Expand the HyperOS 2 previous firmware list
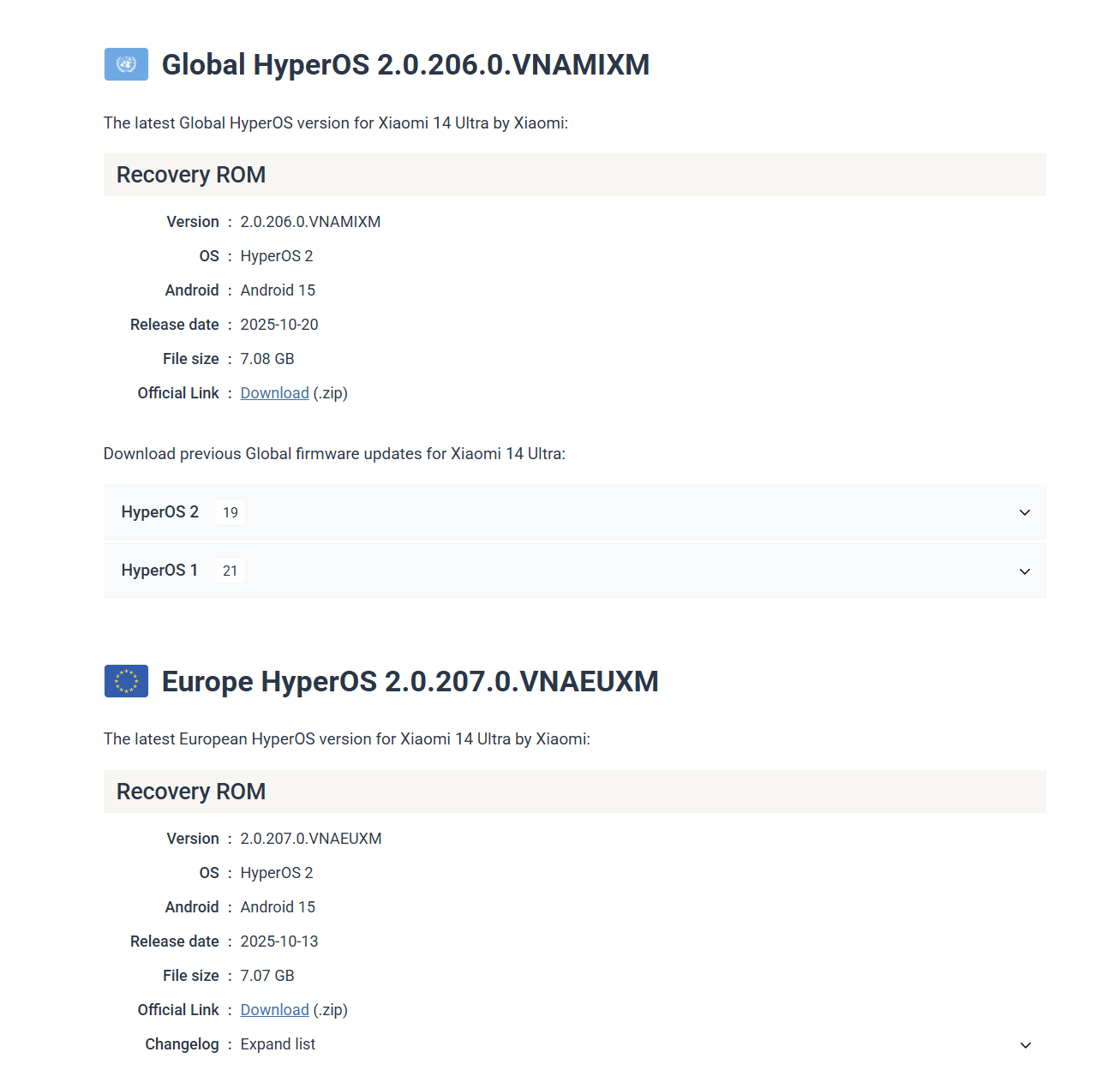 tap(160, 512)
